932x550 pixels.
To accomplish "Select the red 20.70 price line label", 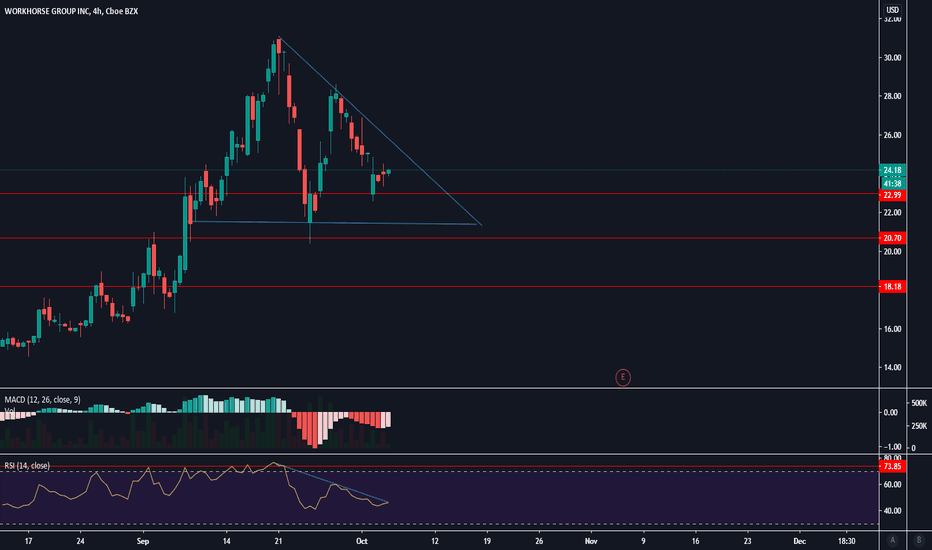I will 892,238.
